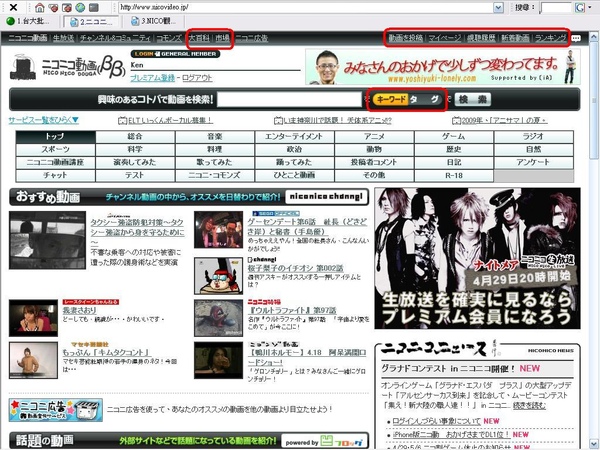
Task: Click the speech bubble icon in Nico header
Action: tap(576, 38)
